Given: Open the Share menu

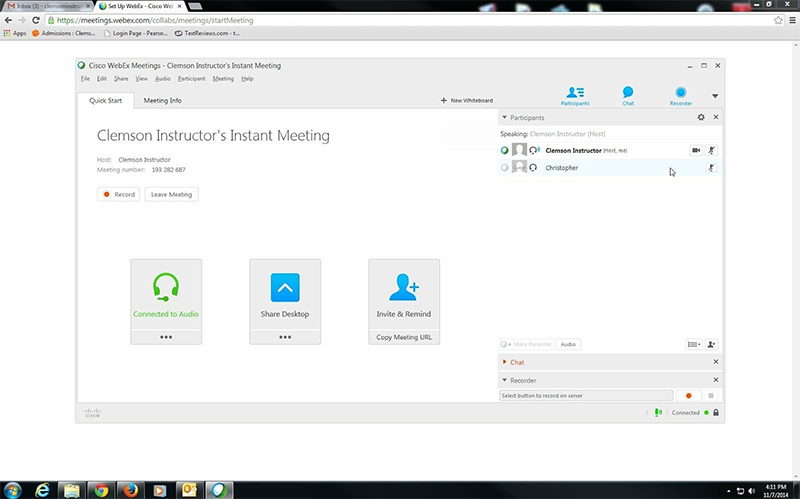Looking at the screenshot, I should (121, 79).
